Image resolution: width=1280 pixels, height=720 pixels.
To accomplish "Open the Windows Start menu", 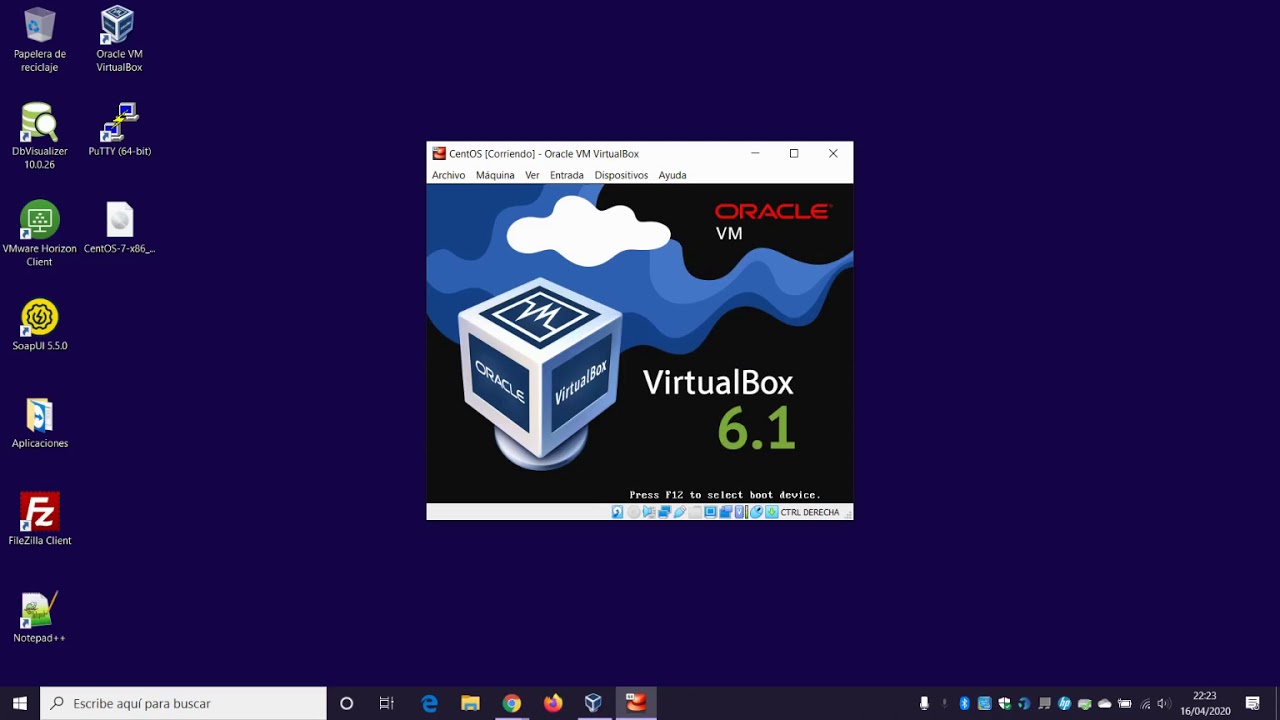I will (19, 703).
